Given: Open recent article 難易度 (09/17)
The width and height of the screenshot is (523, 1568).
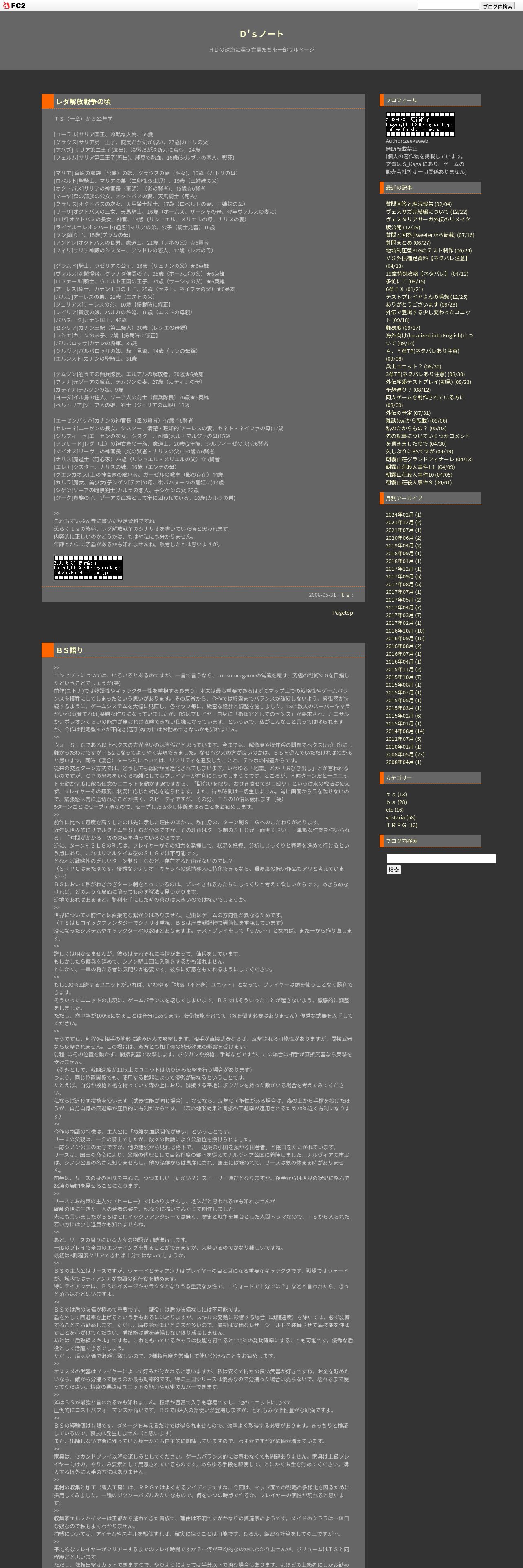Looking at the screenshot, I should coord(402,328).
